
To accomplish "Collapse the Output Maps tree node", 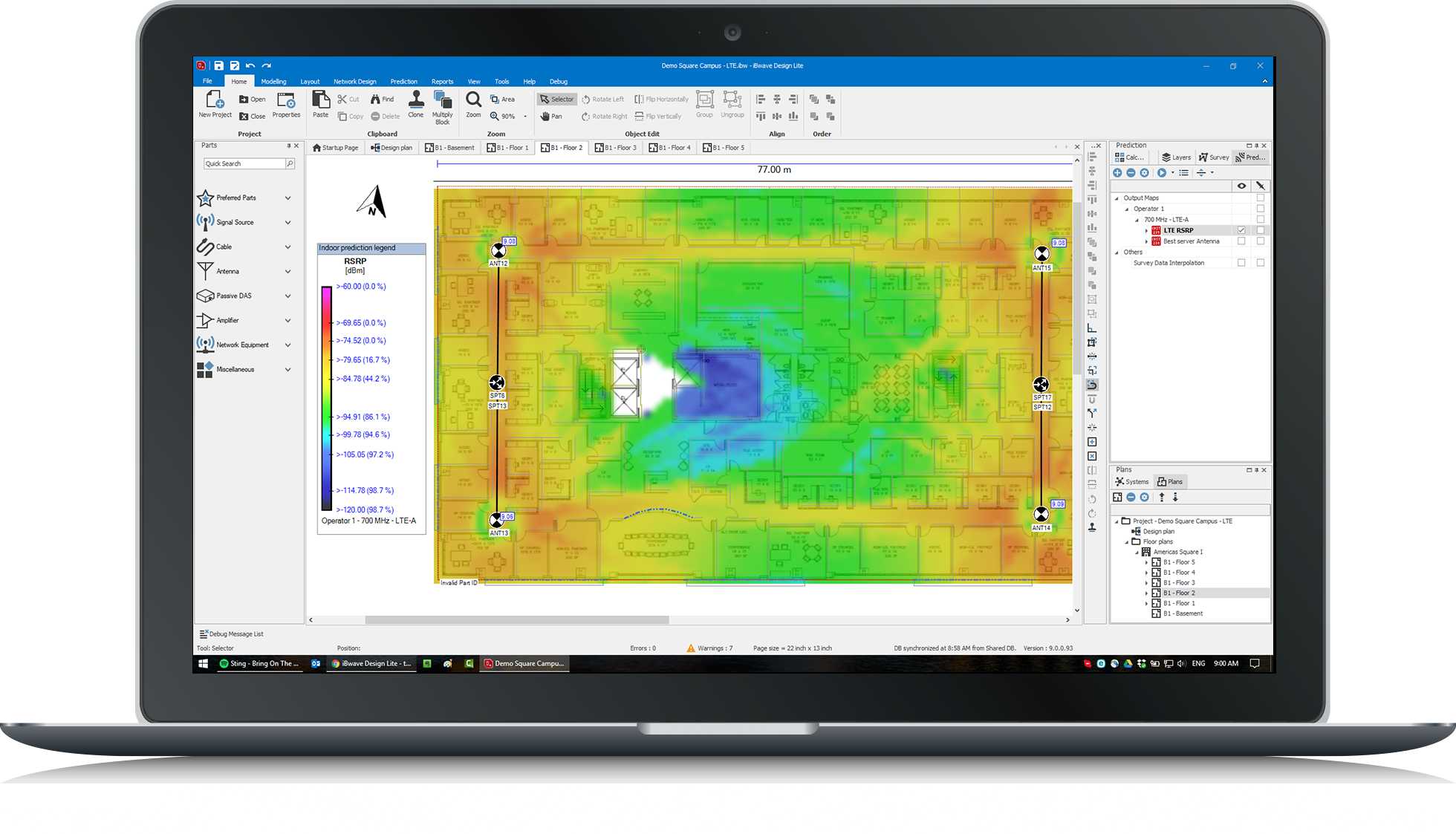I will click(x=1117, y=198).
